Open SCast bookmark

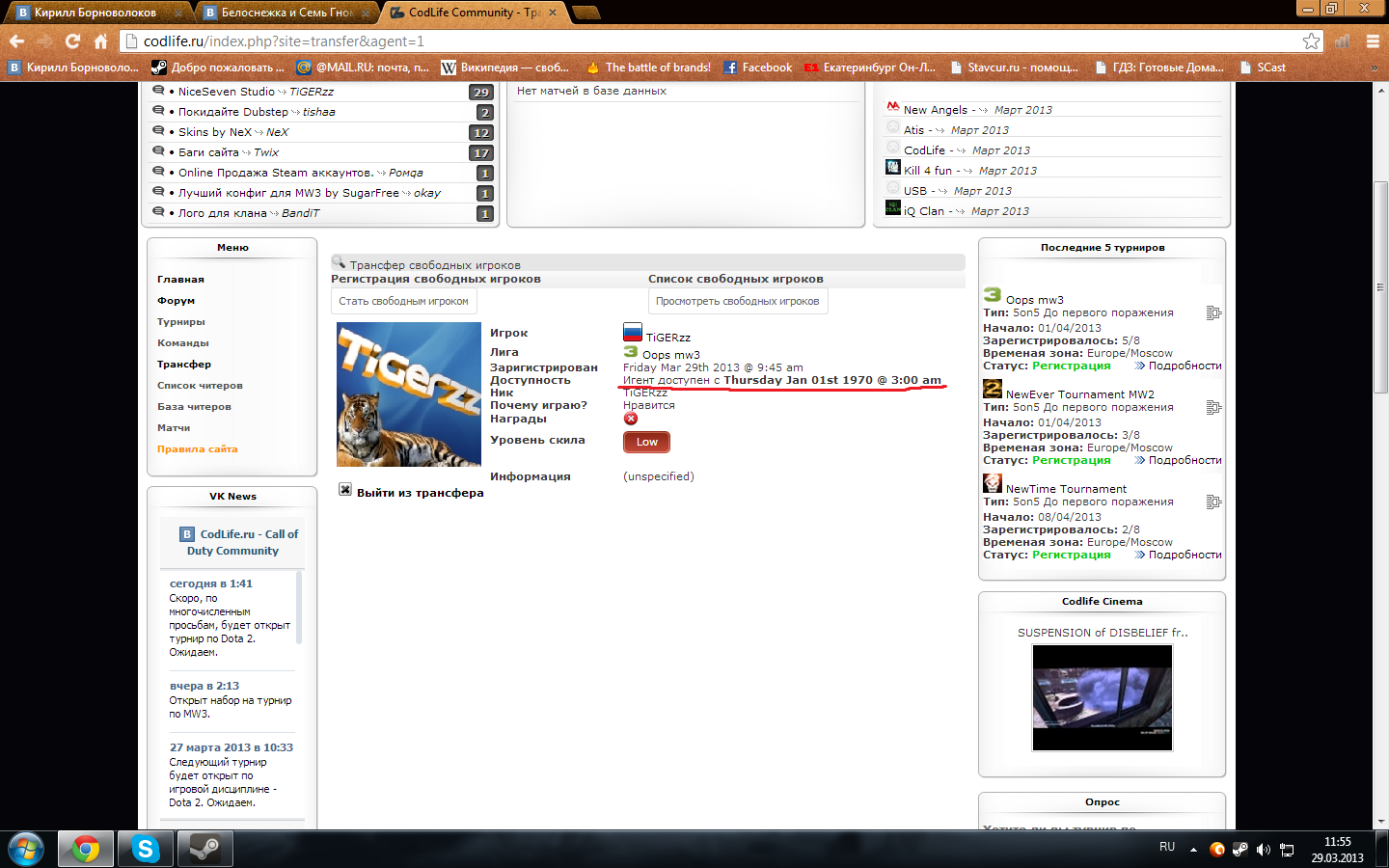(1263, 68)
